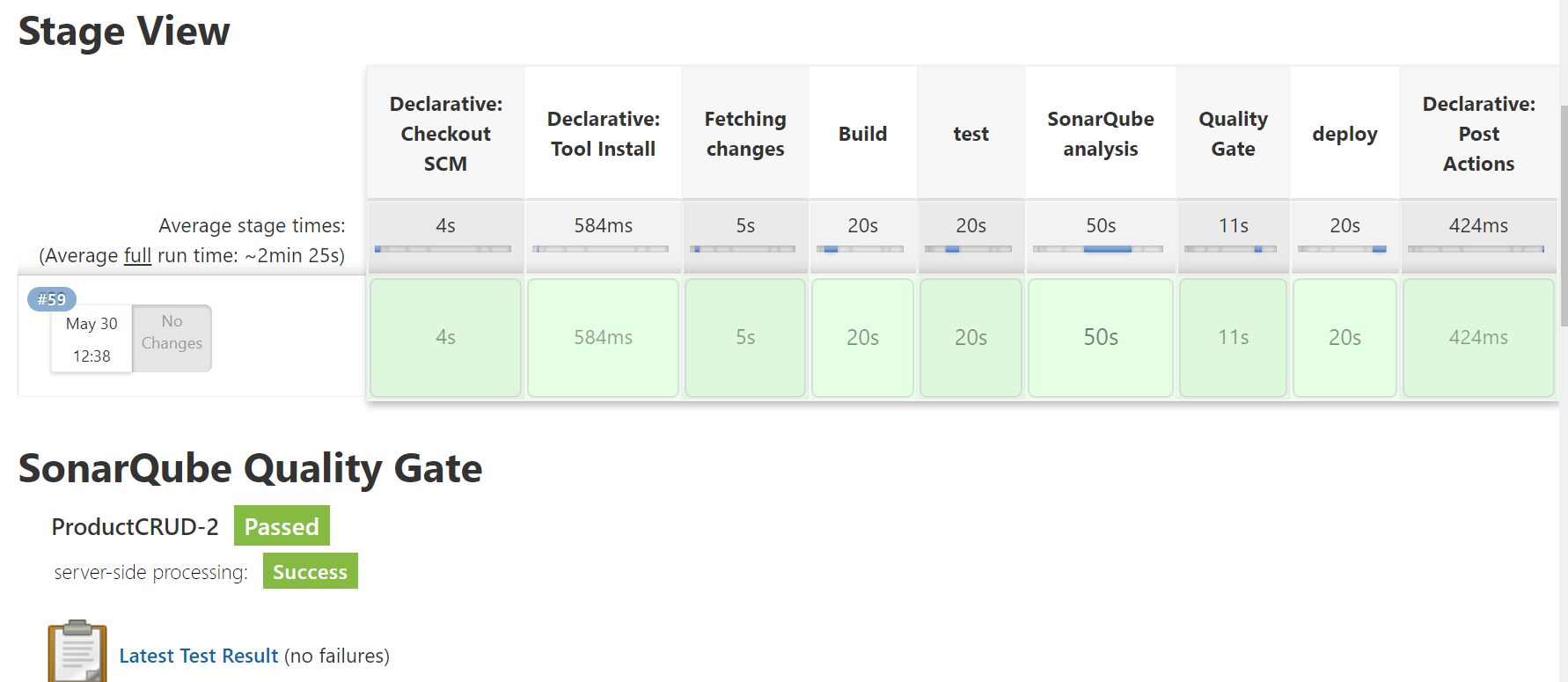Select the green Build stage cell for build #59
This screenshot has width=1568, height=682.
(x=862, y=337)
